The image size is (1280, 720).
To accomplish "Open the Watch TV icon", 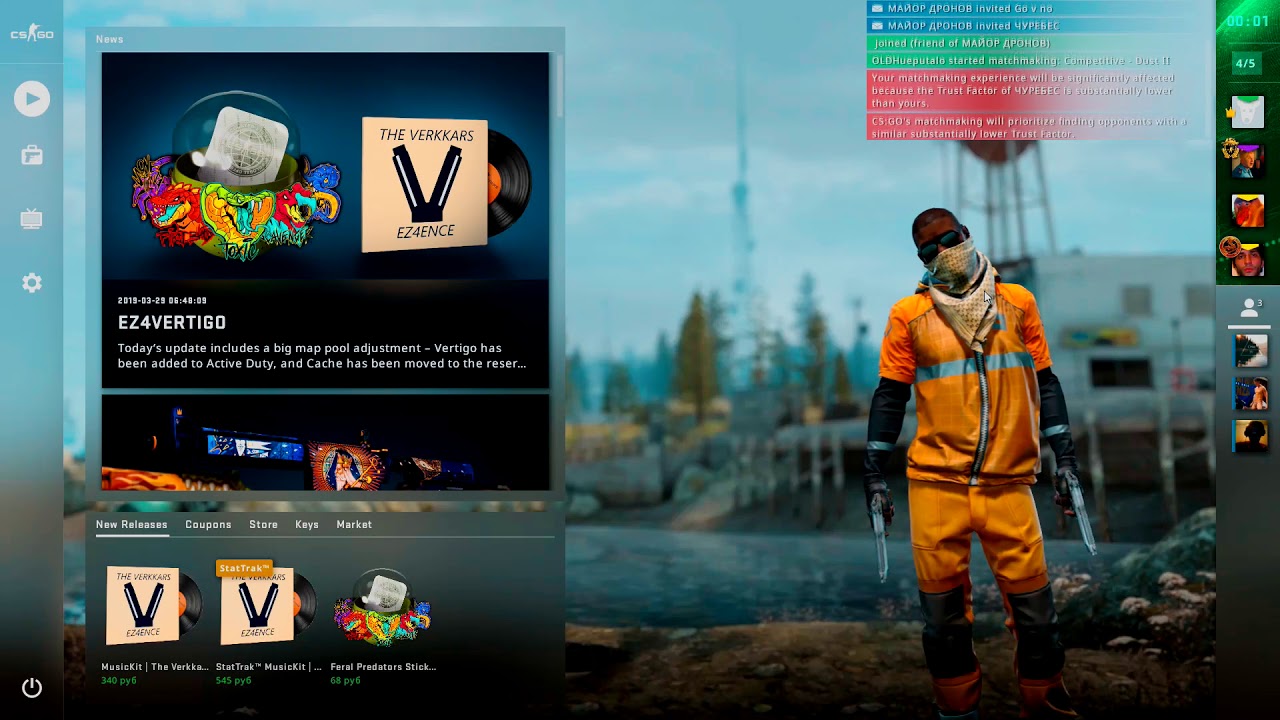I will coord(32,219).
